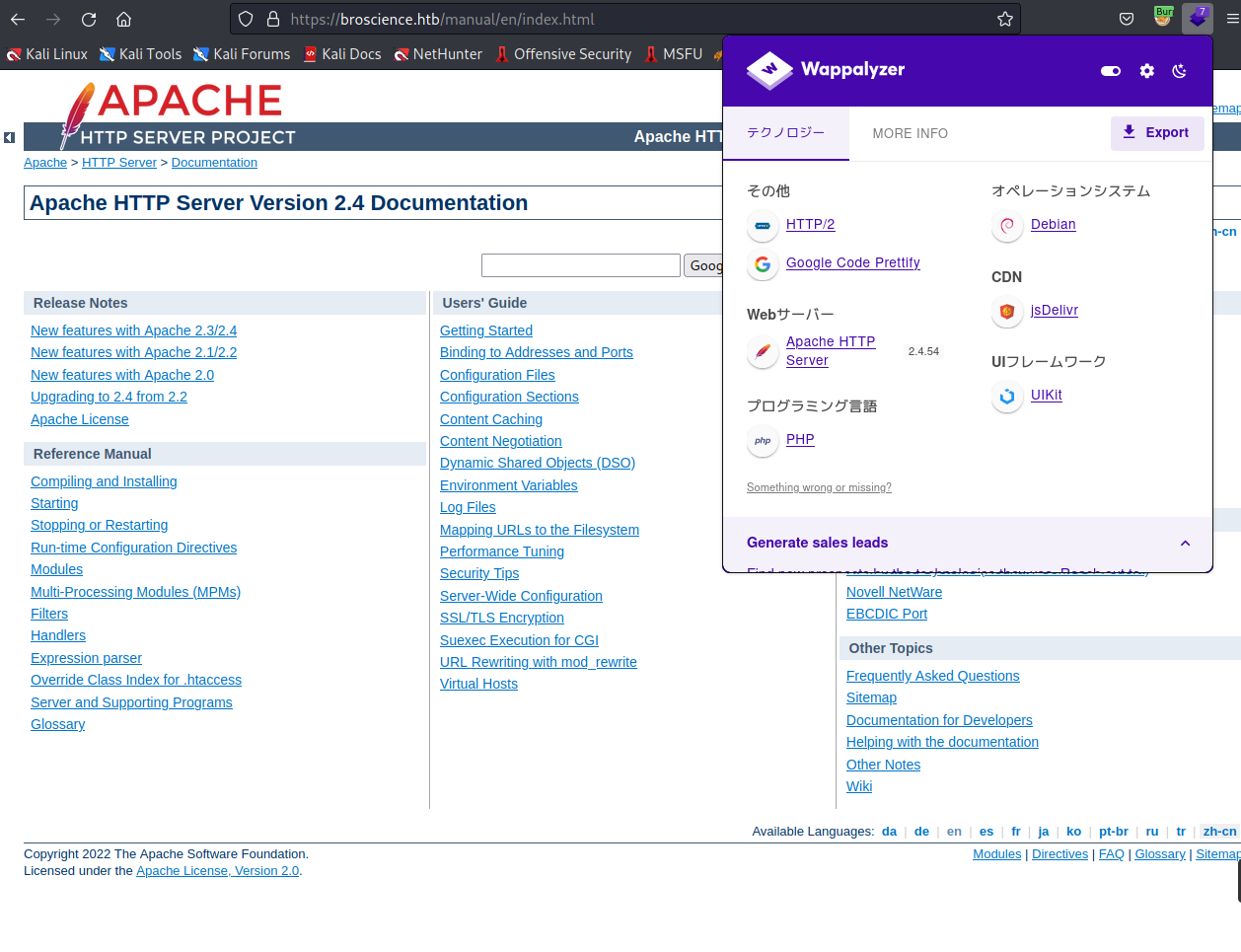Click the Apache feather icon in Wappalyzer
Viewport: 1241px width, 952px height.
[x=763, y=352]
